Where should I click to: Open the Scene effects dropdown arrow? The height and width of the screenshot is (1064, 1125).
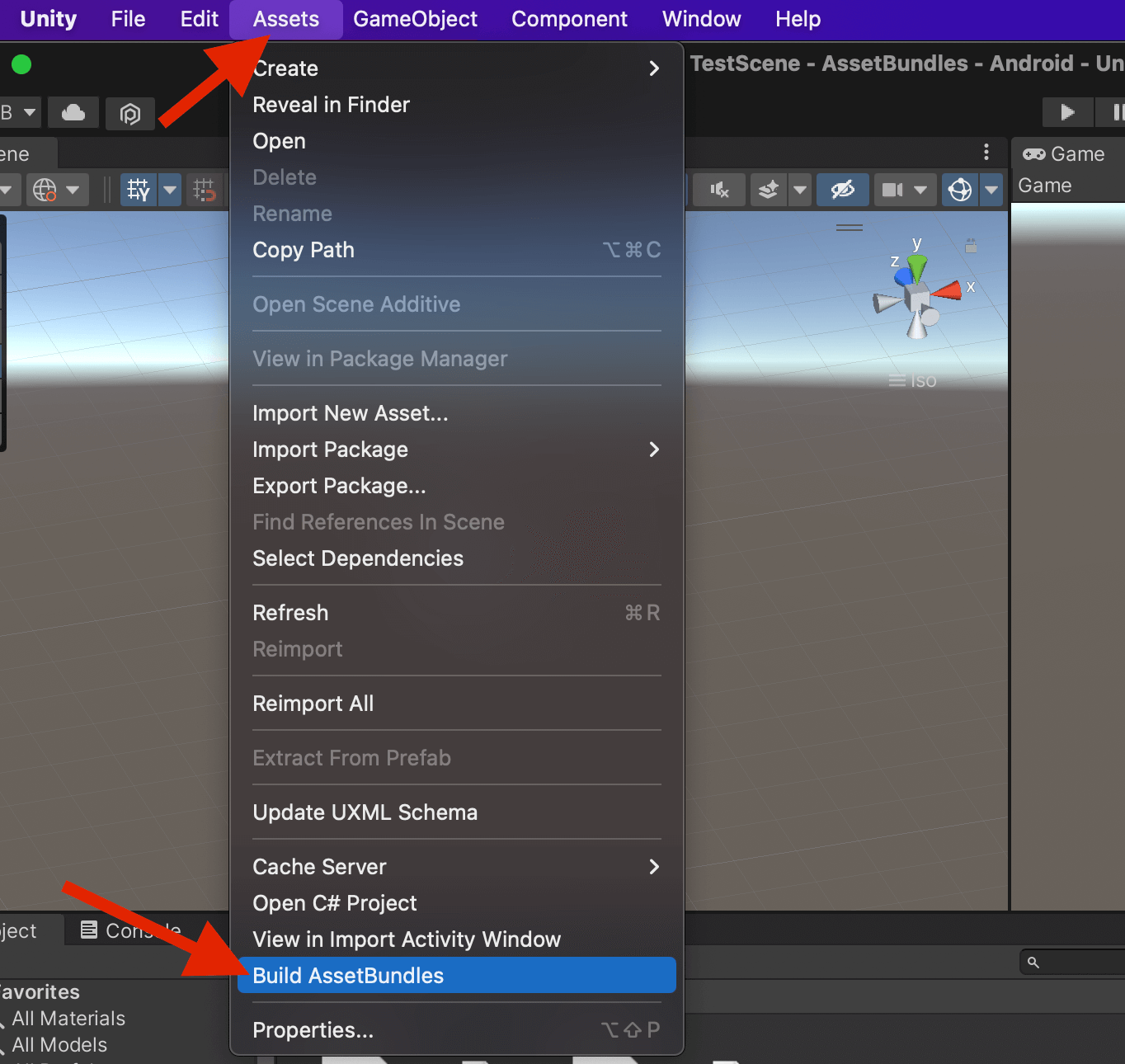(800, 191)
